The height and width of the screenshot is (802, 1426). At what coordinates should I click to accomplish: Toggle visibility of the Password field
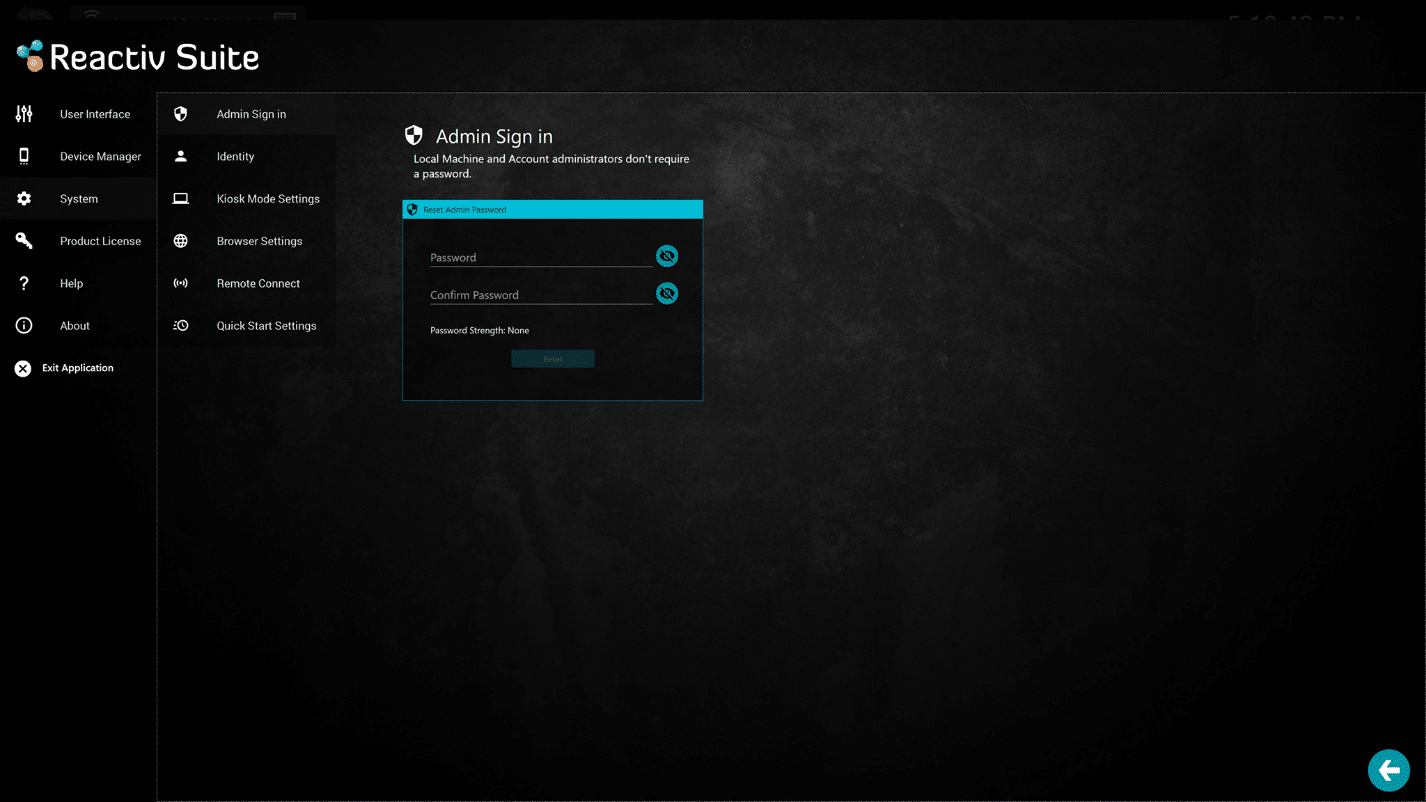click(x=667, y=256)
